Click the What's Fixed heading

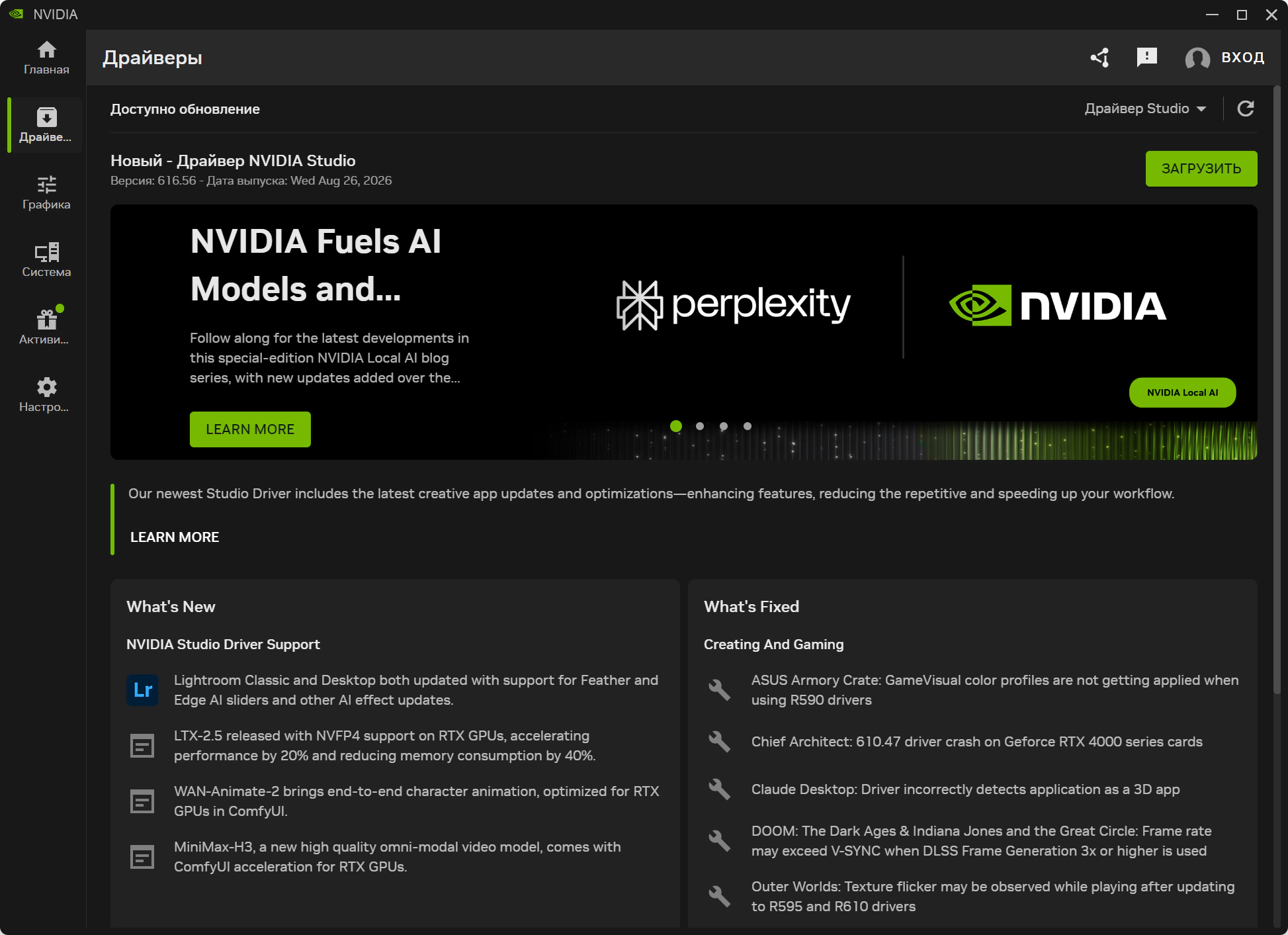pos(751,607)
